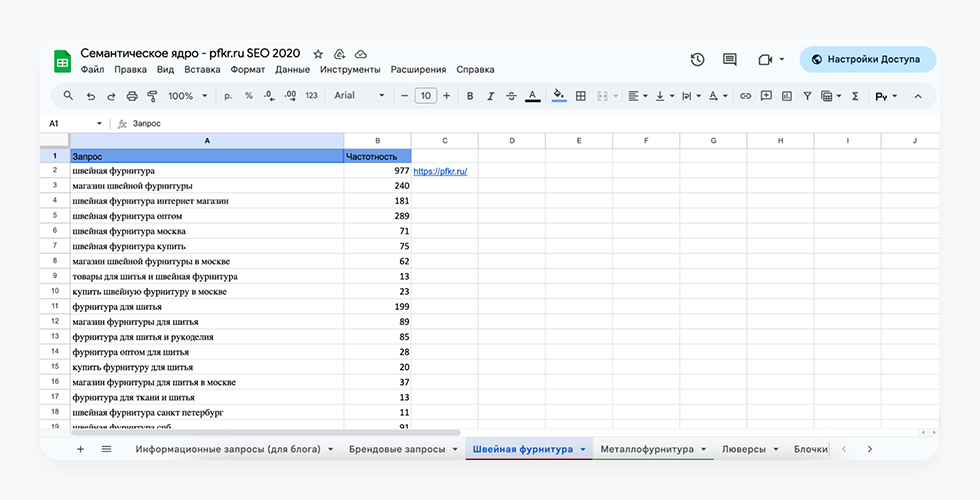Toggle strikethrough formatting
Image resolution: width=980 pixels, height=500 pixels.
[511, 96]
